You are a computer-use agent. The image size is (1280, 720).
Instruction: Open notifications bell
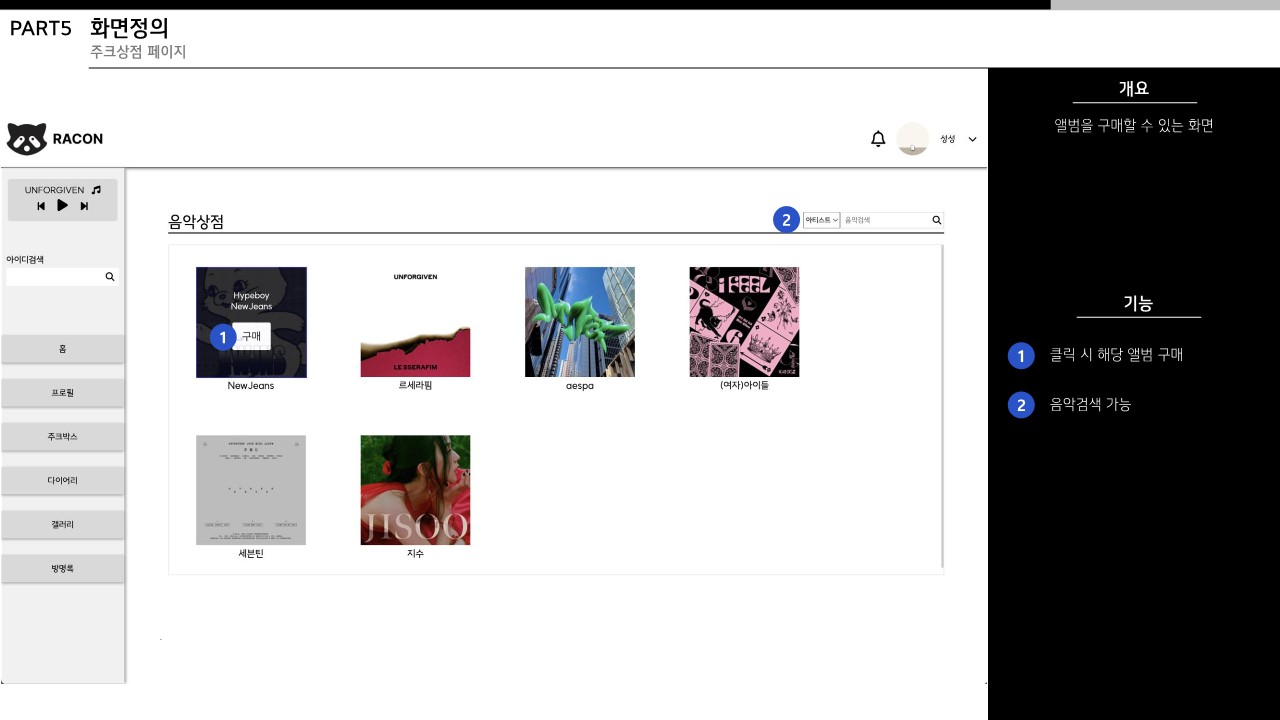point(878,139)
